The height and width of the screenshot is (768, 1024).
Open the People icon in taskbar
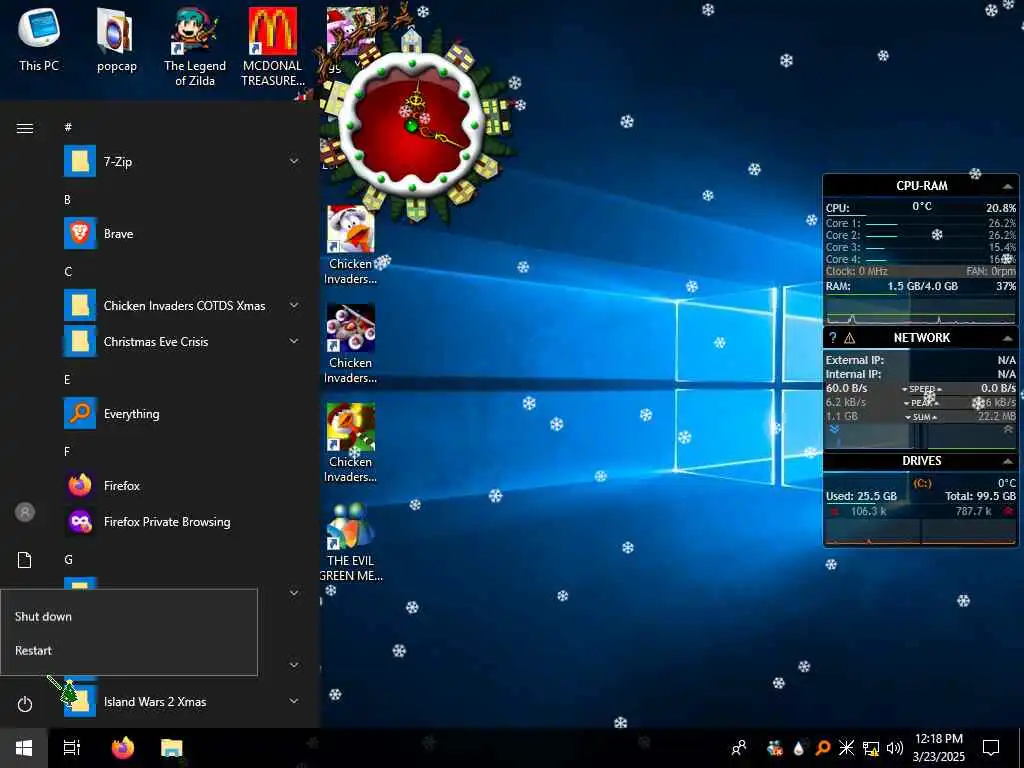point(739,748)
